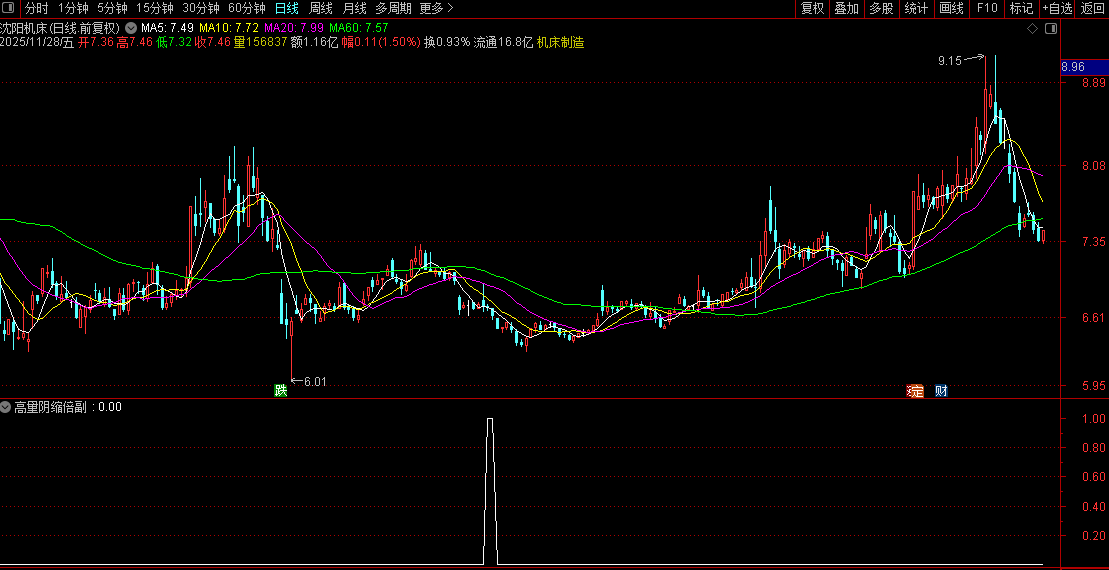Click the 额1.16亿 turnover value
Image resolution: width=1109 pixels, height=570 pixels.
tap(315, 42)
